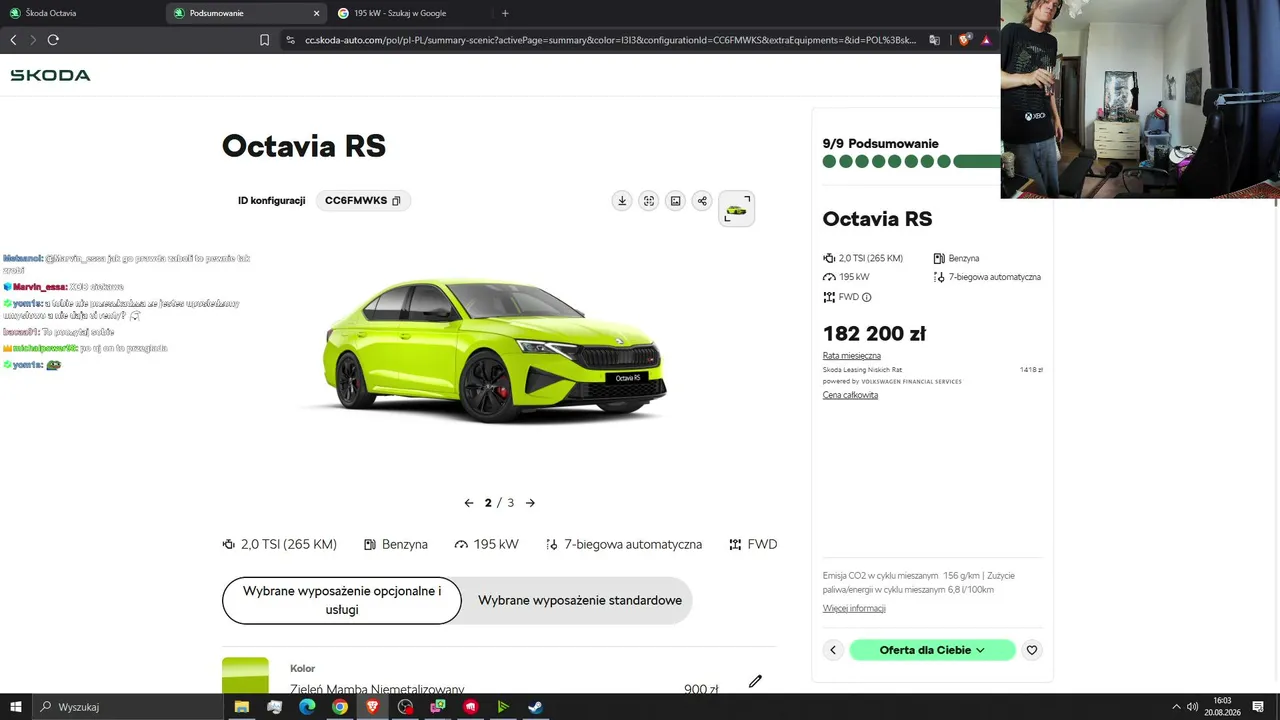1280x720 pixels.
Task: Click the configuration progress bar
Action: point(911,162)
